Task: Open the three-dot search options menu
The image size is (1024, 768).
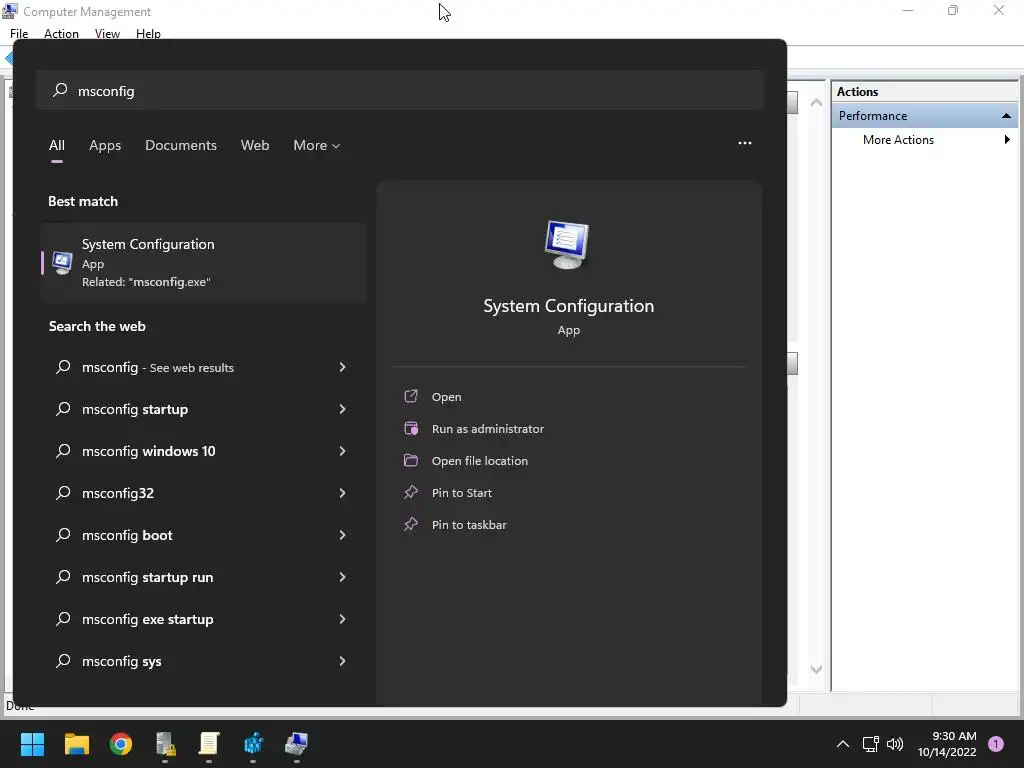Action: tap(744, 143)
